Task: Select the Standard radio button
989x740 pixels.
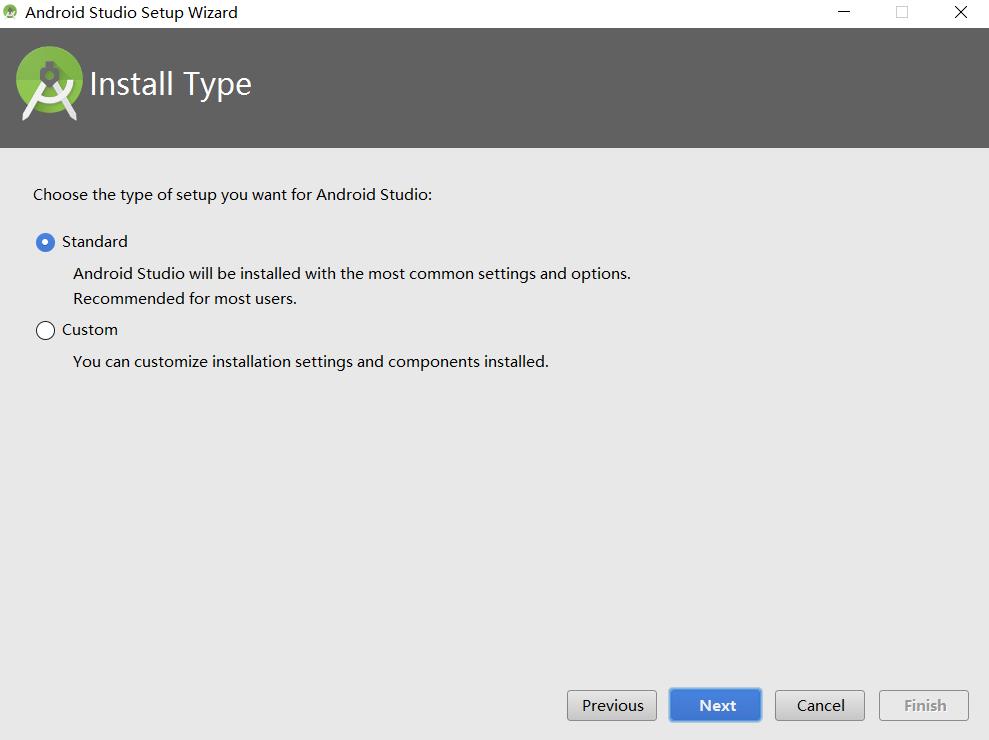Action: click(x=45, y=242)
